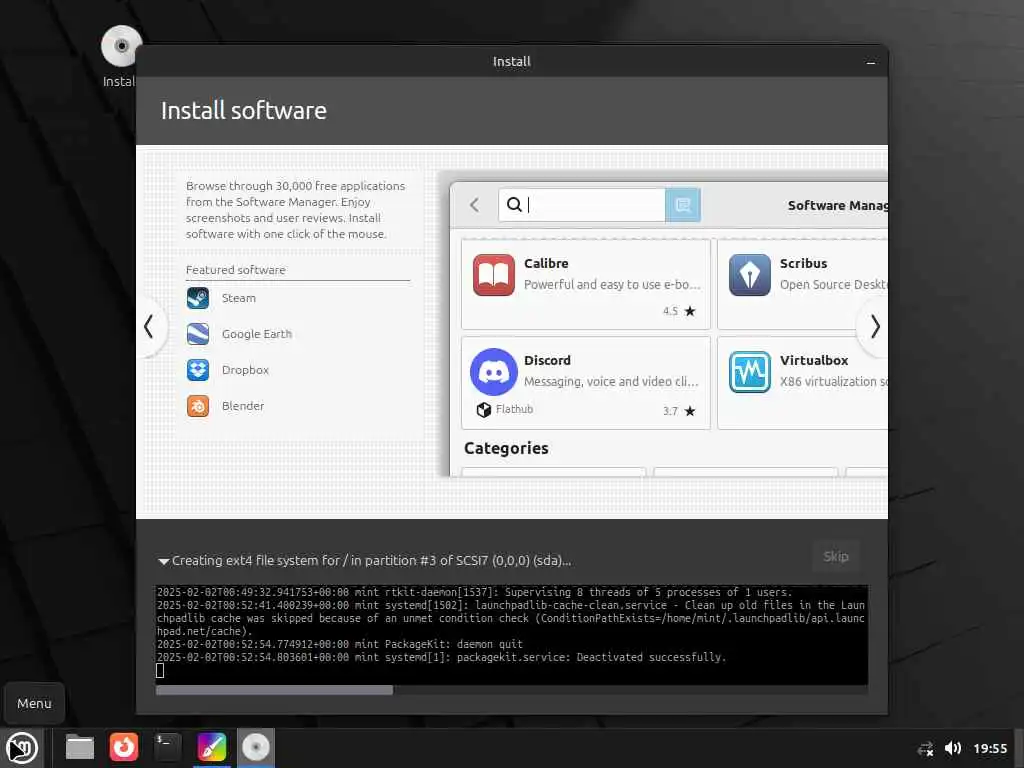Click the search magnifier icon in Software Manager

[x=514, y=204]
